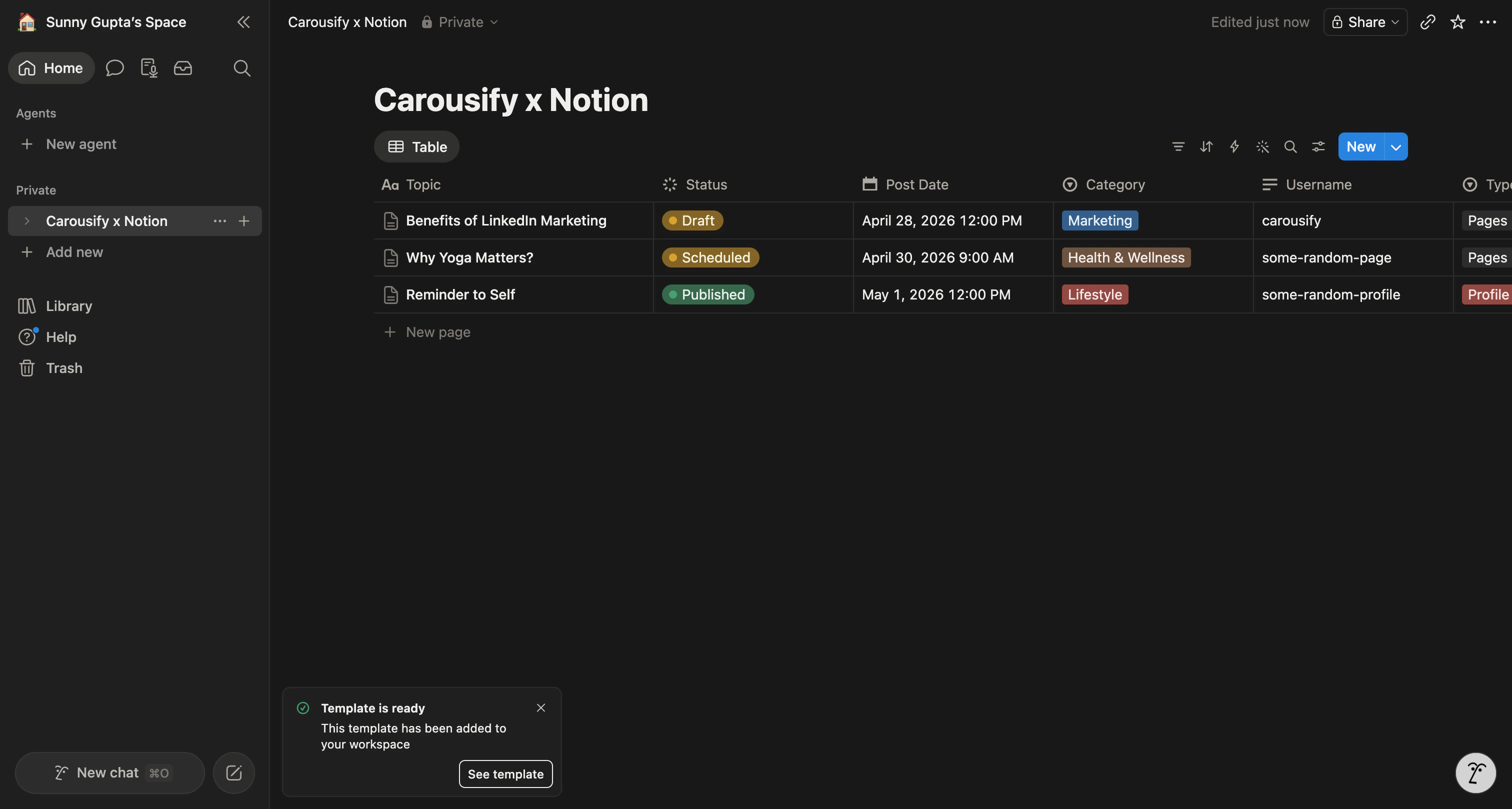Open Benefits of LinkedIn Marketing page
This screenshot has width=1512, height=809.
point(506,220)
